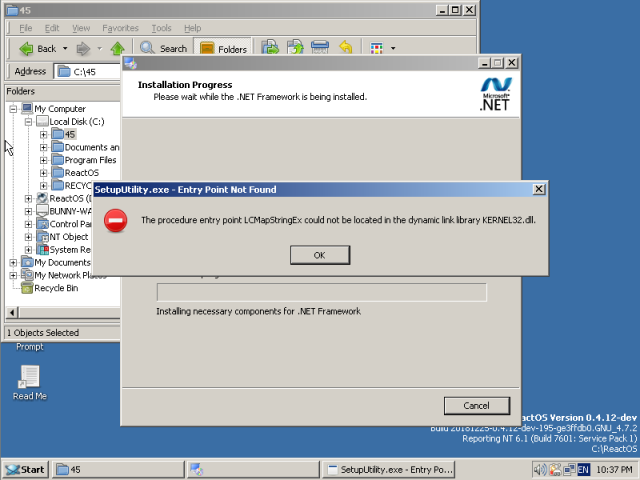Click the Forward arrow in Explorer toolbar
Image resolution: width=640 pixels, height=480 pixels.
[83, 49]
